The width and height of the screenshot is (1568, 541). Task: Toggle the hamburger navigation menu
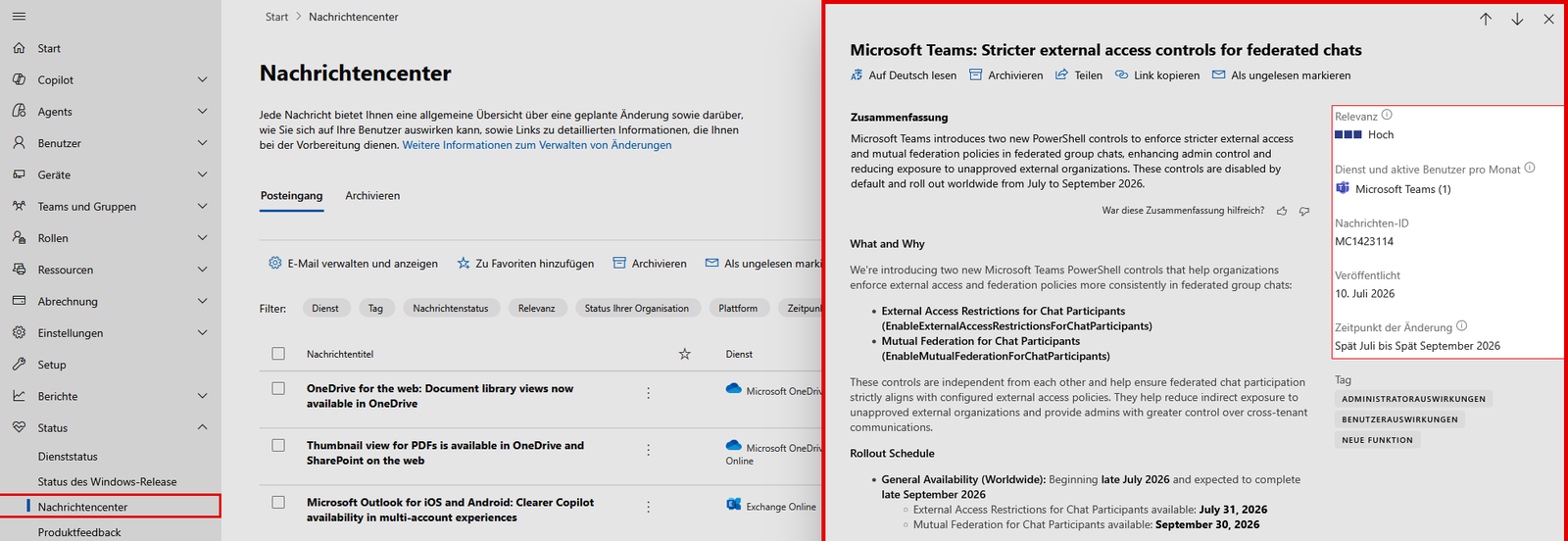[19, 17]
